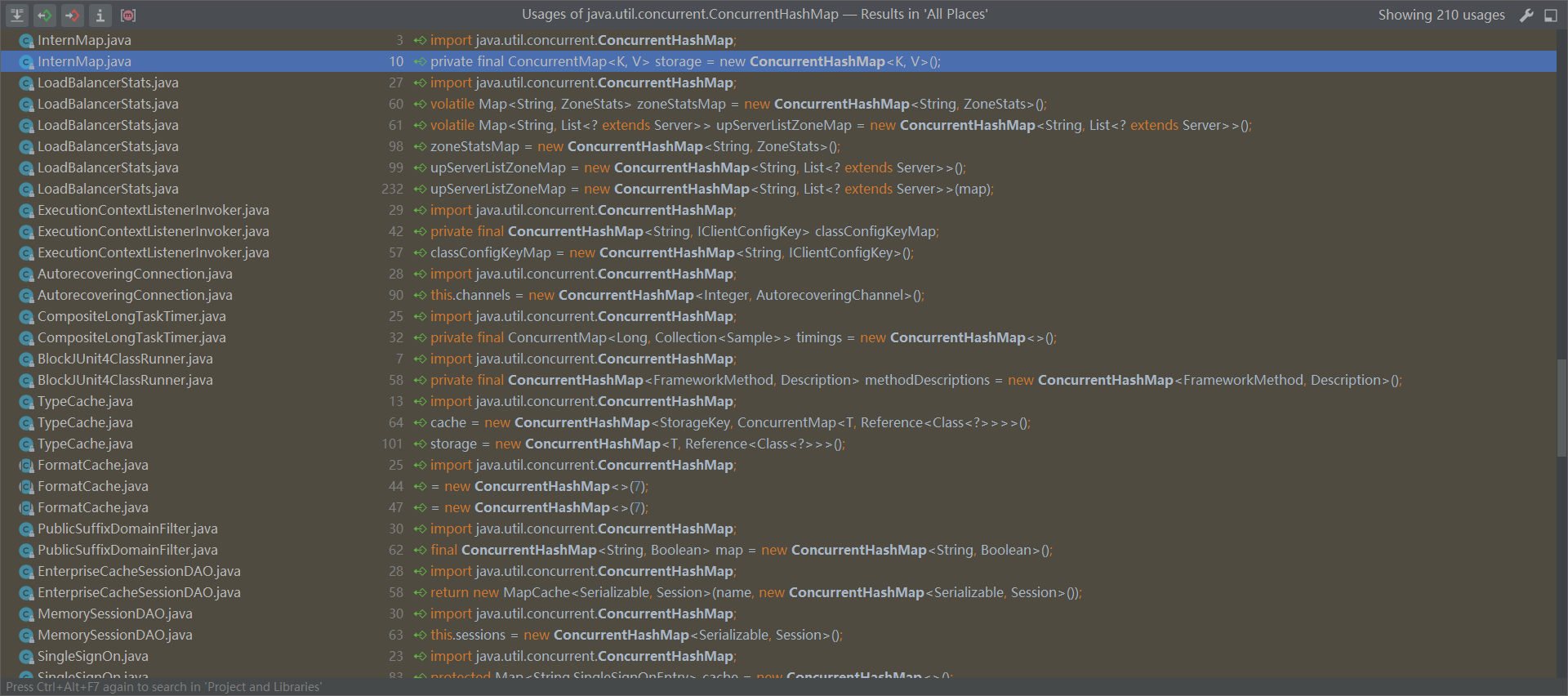Open FormatCache.java line 44 usage
Image resolution: width=1568 pixels, height=696 pixels.
pyautogui.click(x=778, y=486)
